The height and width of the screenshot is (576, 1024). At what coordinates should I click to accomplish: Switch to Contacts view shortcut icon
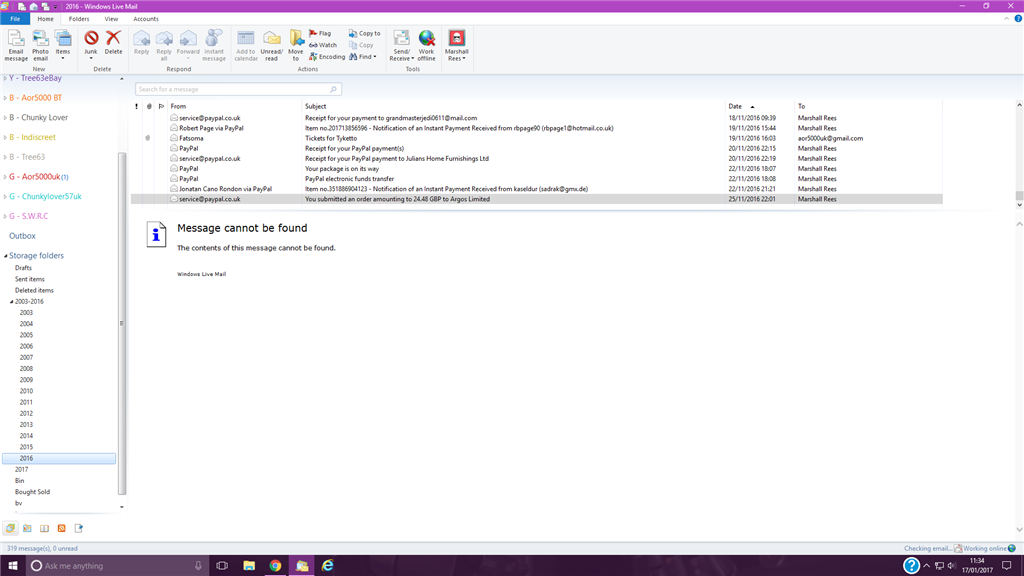[44, 528]
